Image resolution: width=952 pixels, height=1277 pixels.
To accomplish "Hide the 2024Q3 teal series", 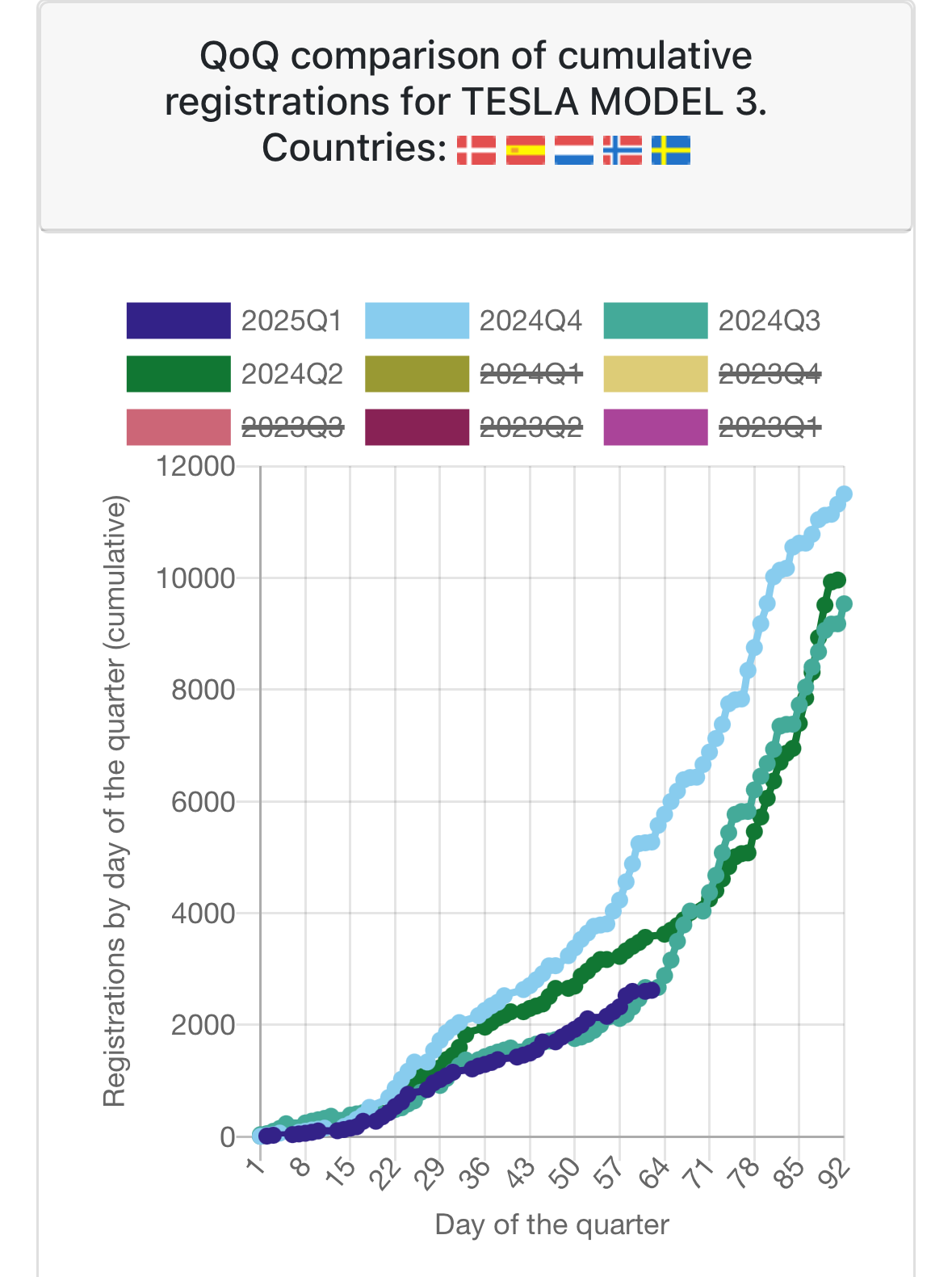I will [x=770, y=321].
